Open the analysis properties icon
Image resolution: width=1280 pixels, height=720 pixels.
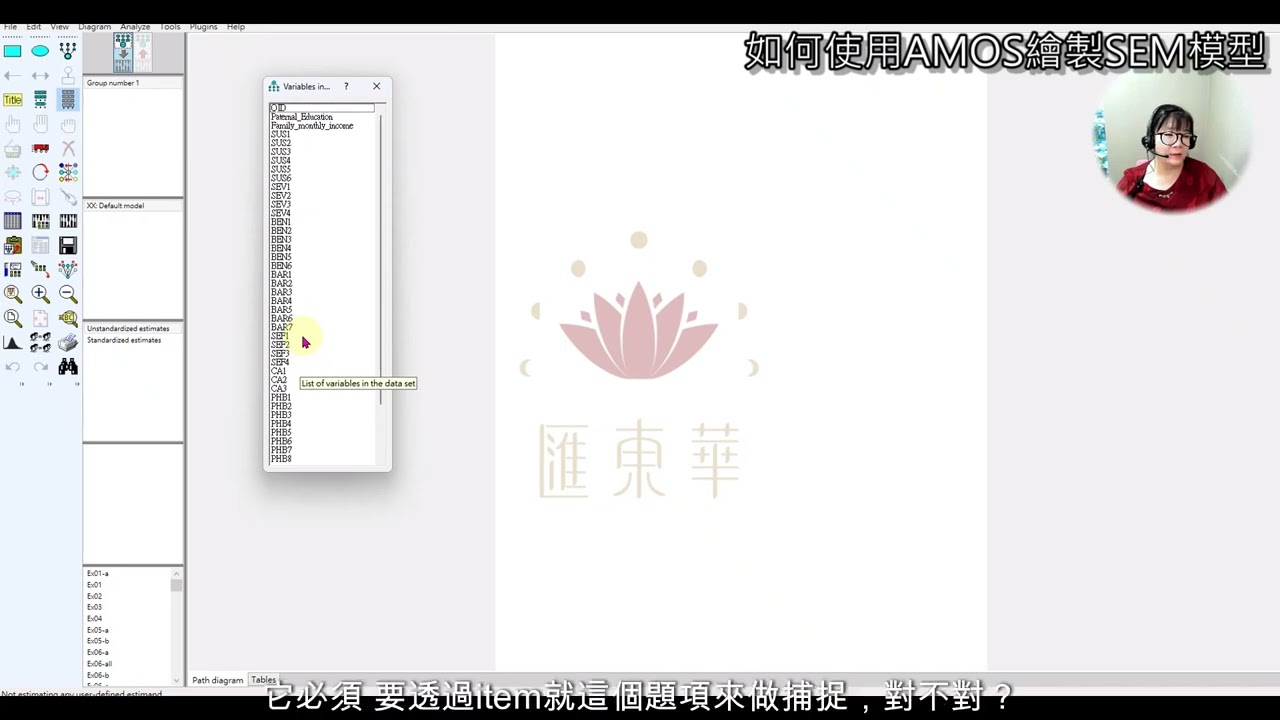point(40,221)
